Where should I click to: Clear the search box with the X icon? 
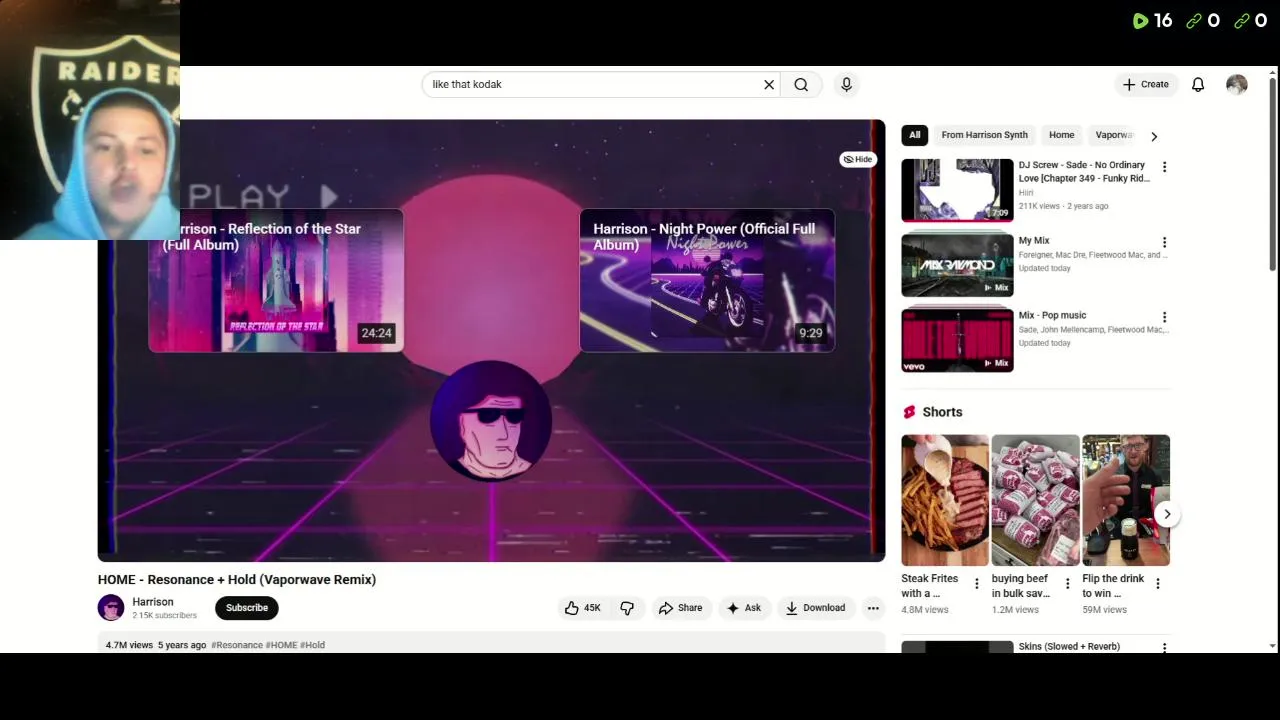click(x=769, y=85)
